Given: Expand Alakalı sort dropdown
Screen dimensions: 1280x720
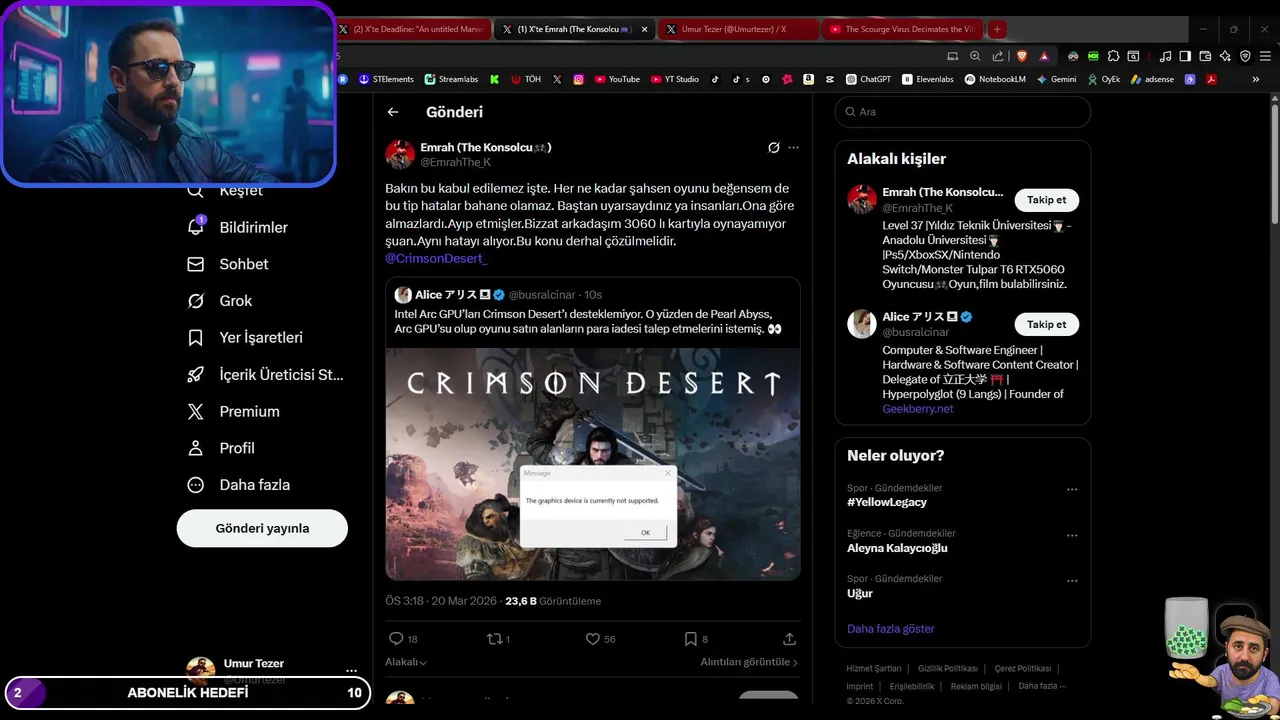Looking at the screenshot, I should tap(406, 662).
